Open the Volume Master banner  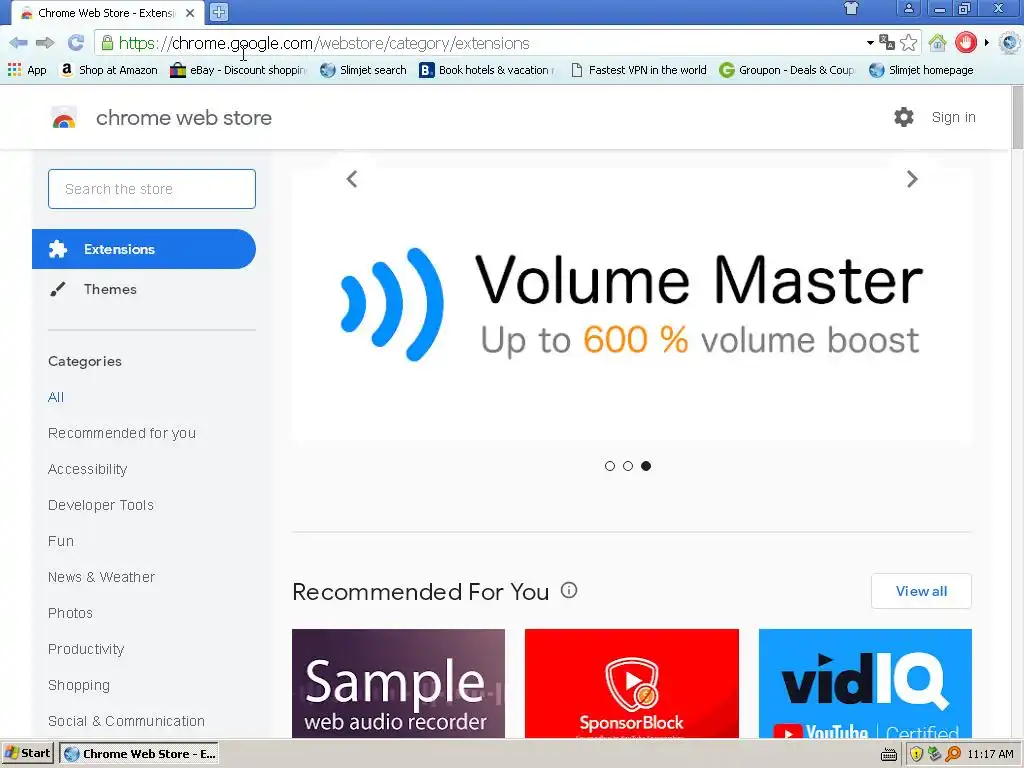632,304
